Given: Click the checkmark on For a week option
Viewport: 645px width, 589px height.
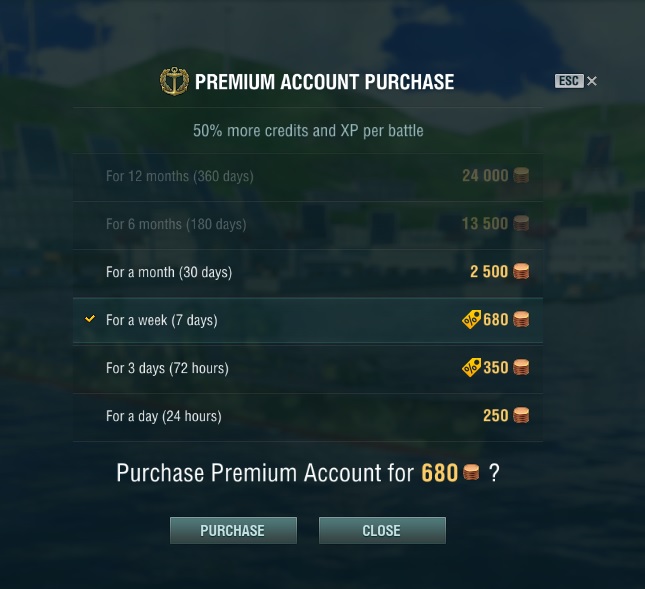Looking at the screenshot, I should pos(90,319).
